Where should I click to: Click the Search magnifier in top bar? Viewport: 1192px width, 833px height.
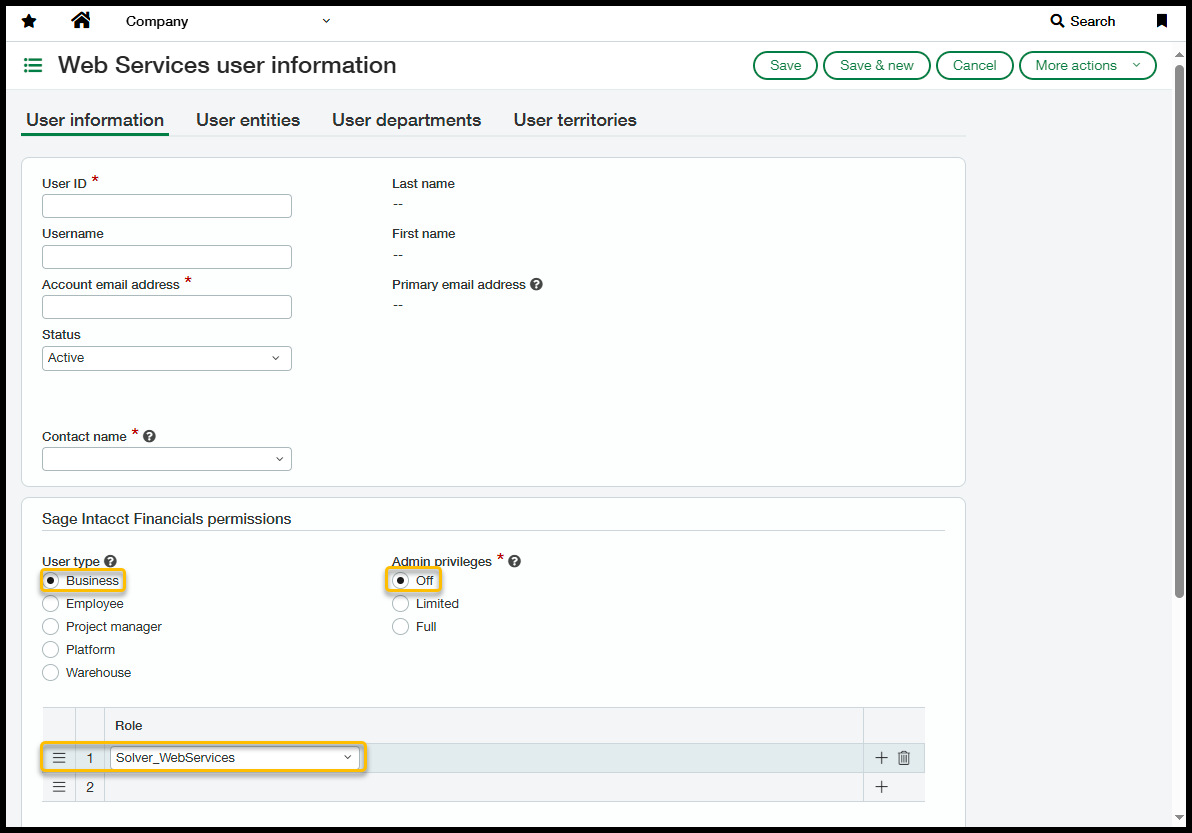1057,21
